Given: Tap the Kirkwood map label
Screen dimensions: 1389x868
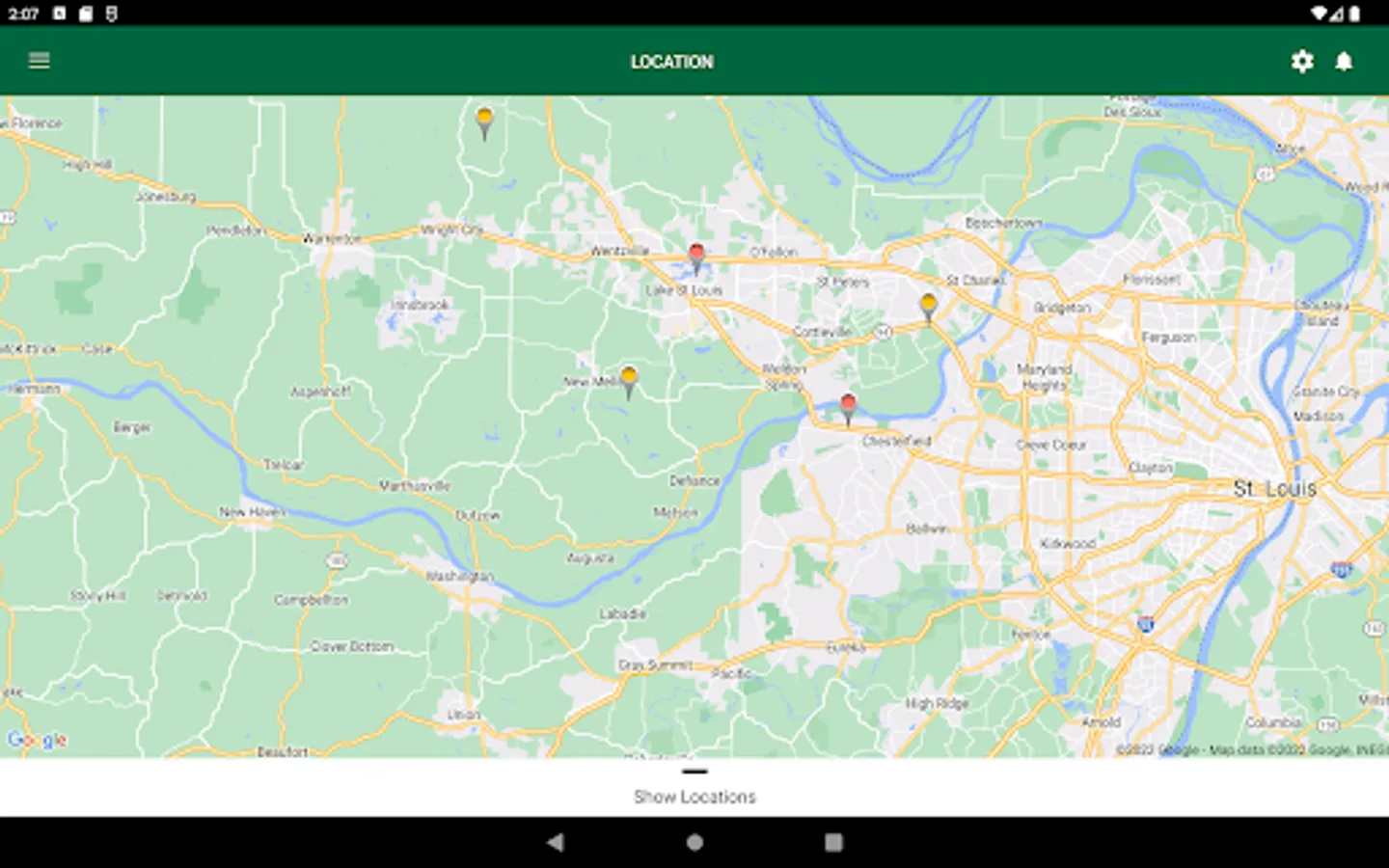Looking at the screenshot, I should click(1068, 543).
